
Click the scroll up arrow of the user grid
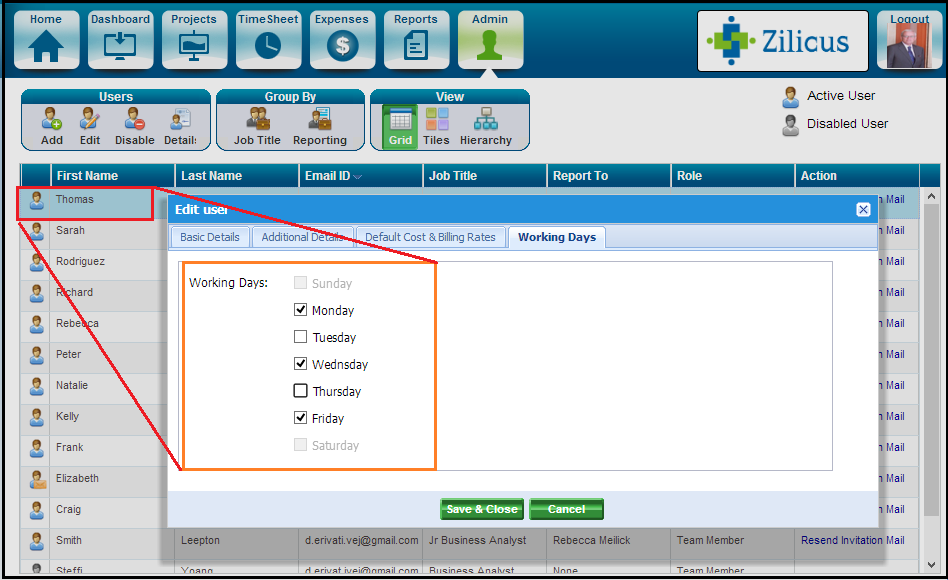[x=933, y=197]
